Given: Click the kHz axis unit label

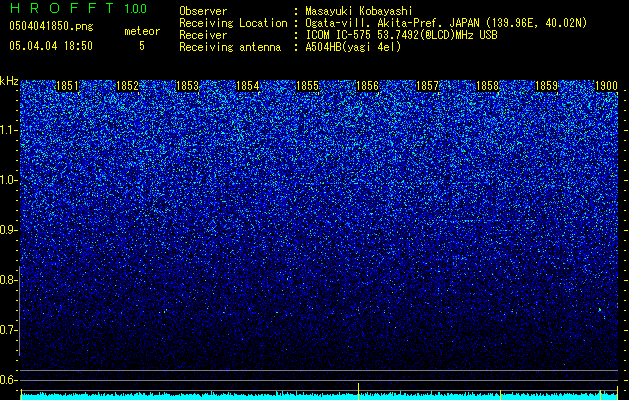Looking at the screenshot, I should pyautogui.click(x=10, y=81).
